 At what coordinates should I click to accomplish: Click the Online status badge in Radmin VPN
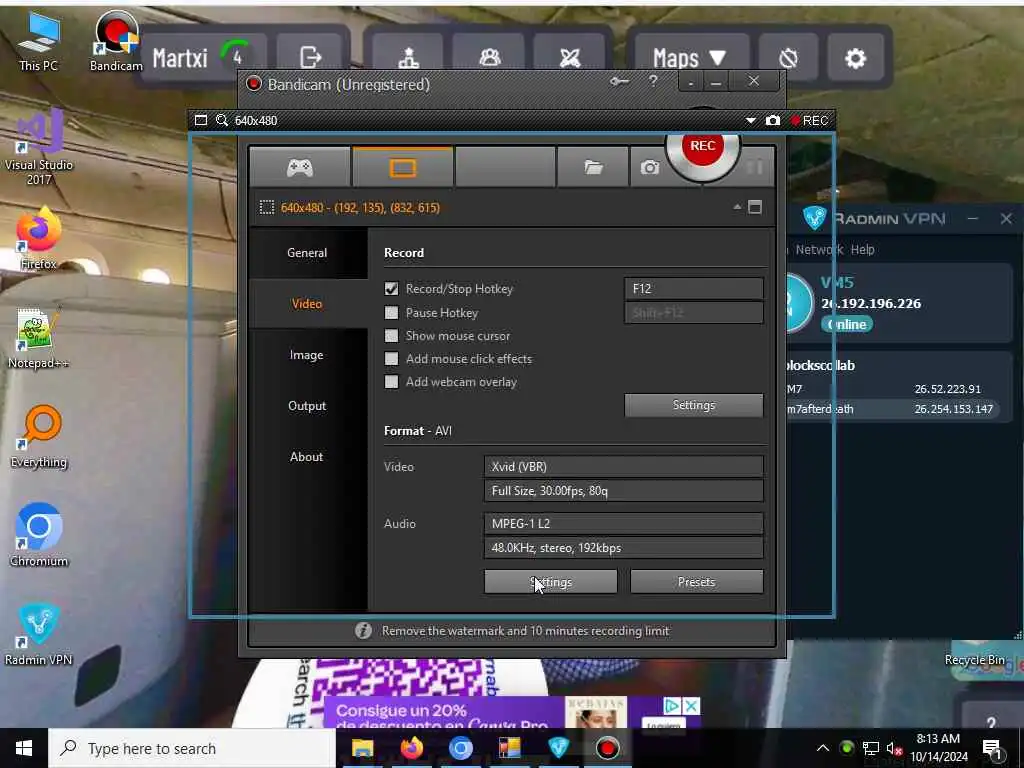pos(847,325)
